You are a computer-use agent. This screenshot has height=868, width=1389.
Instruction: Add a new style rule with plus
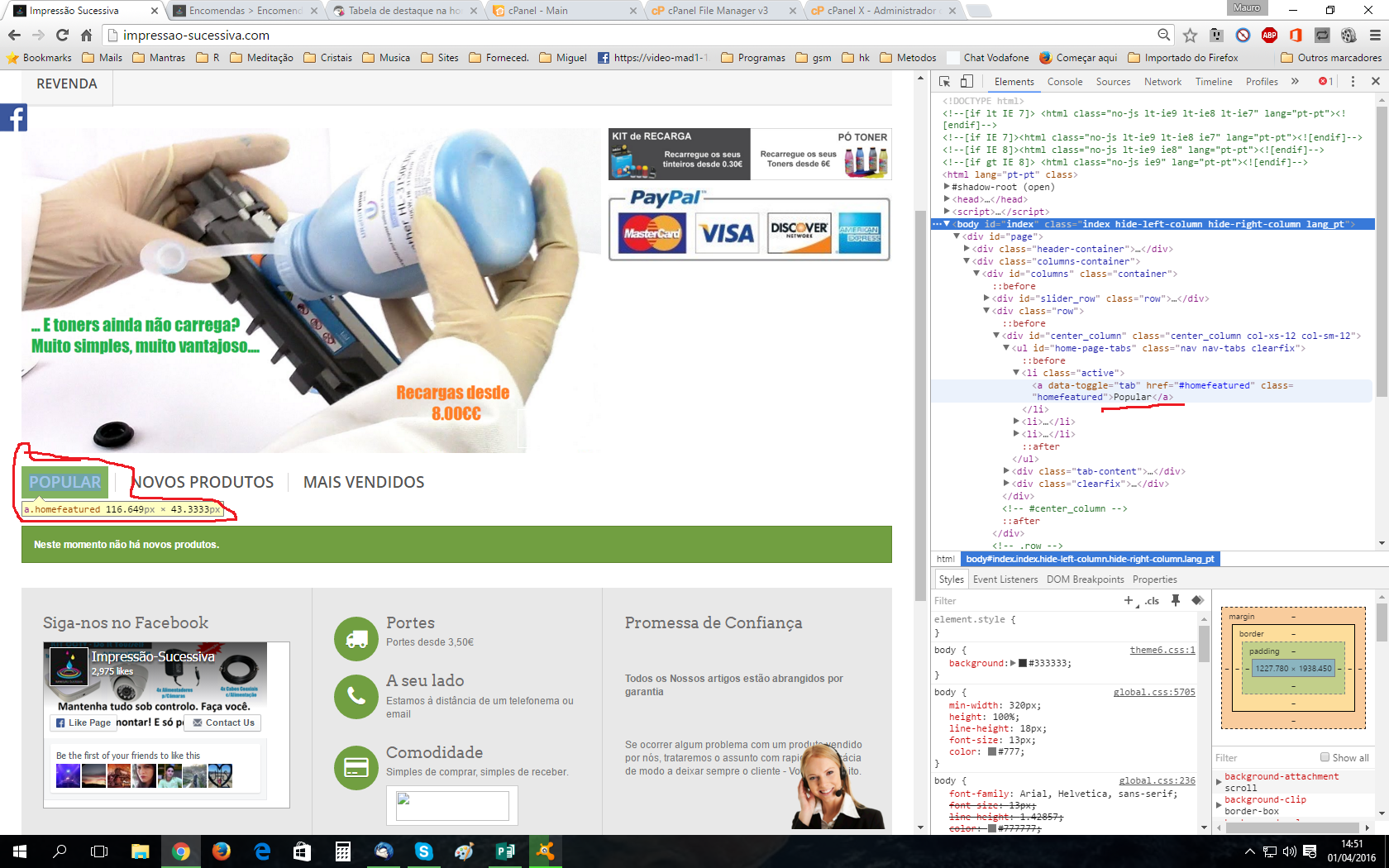pos(1129,600)
